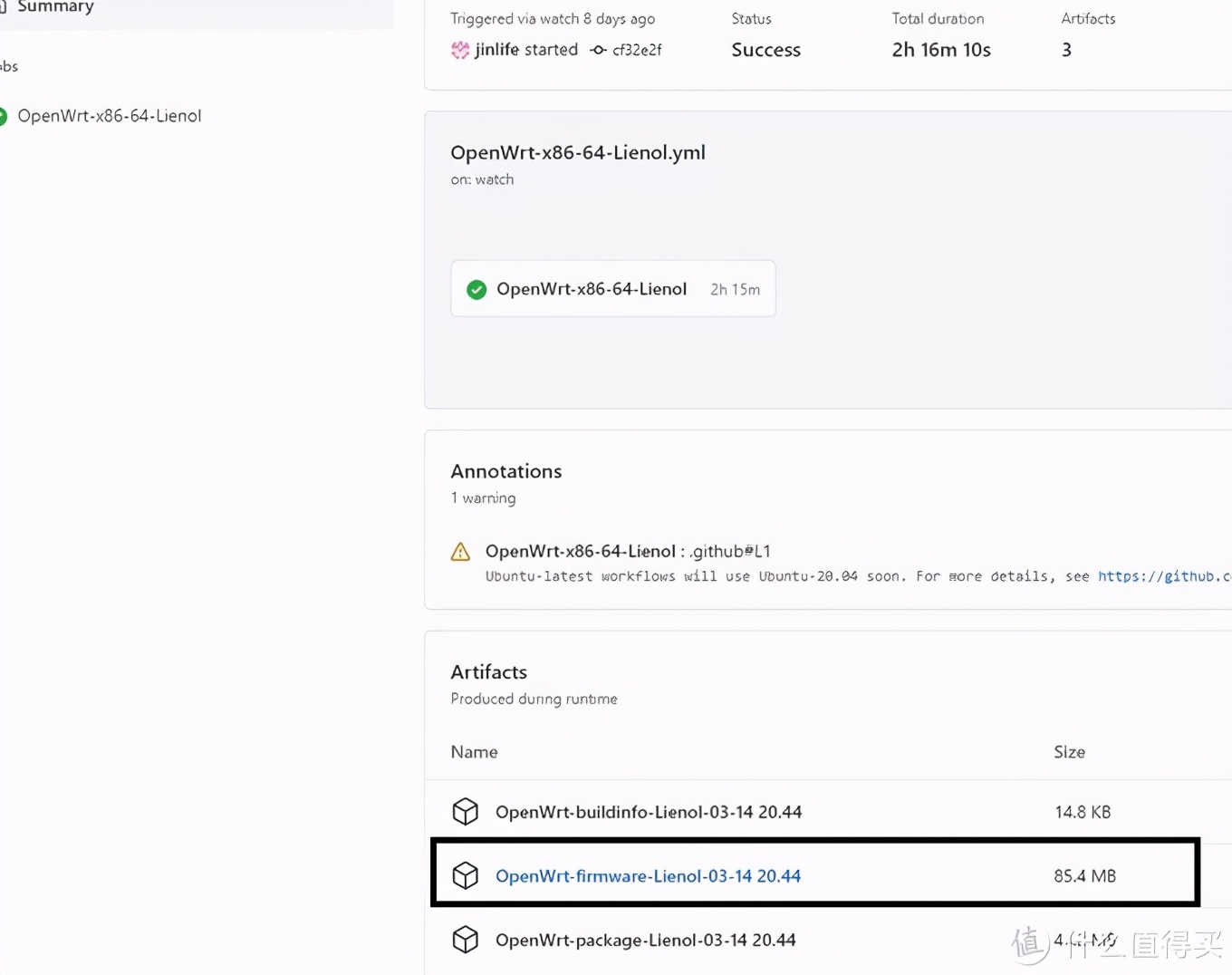This screenshot has width=1232, height=975.
Task: Click package icon for OpenWrt-package artifact
Action: point(466,940)
